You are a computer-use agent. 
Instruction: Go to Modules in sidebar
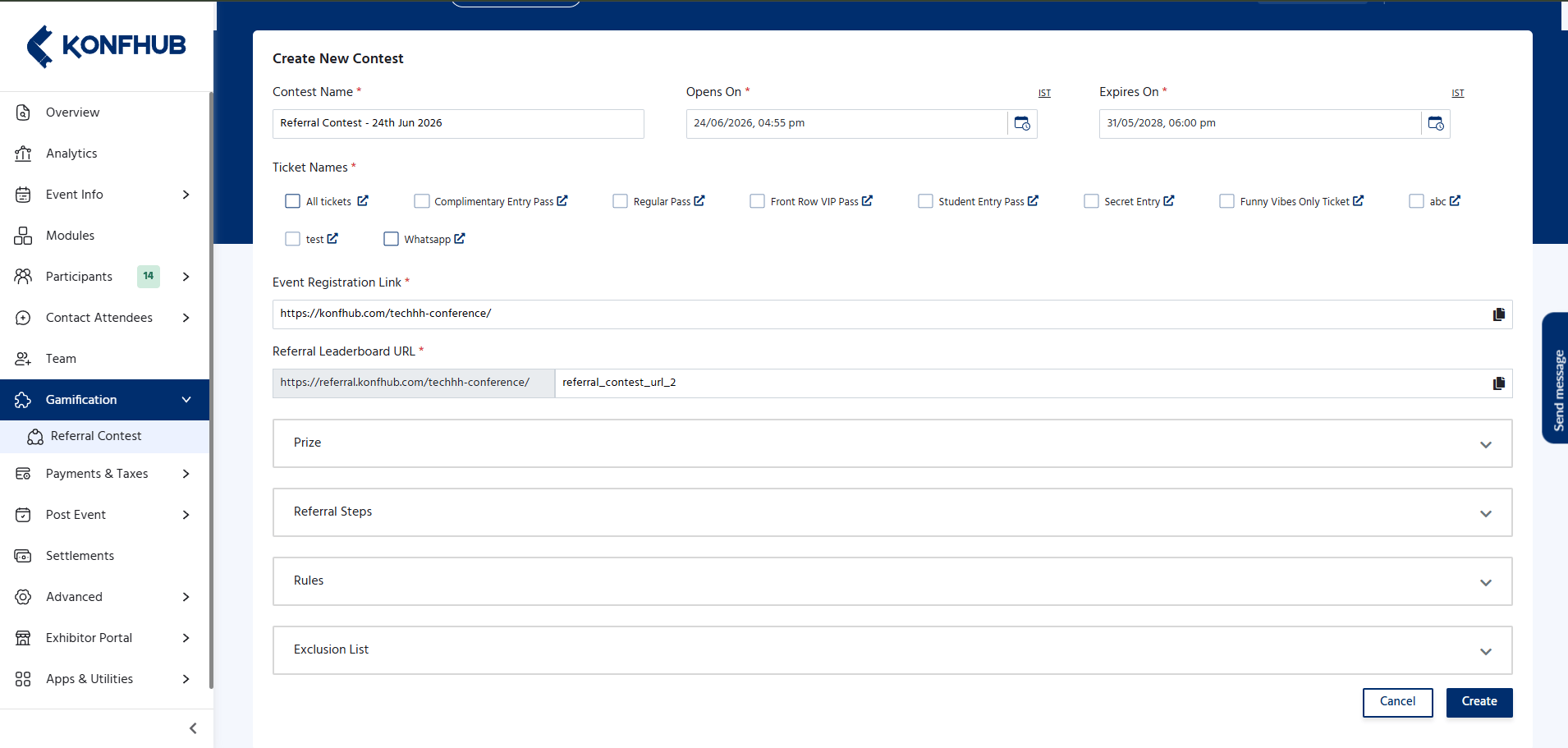coord(104,236)
